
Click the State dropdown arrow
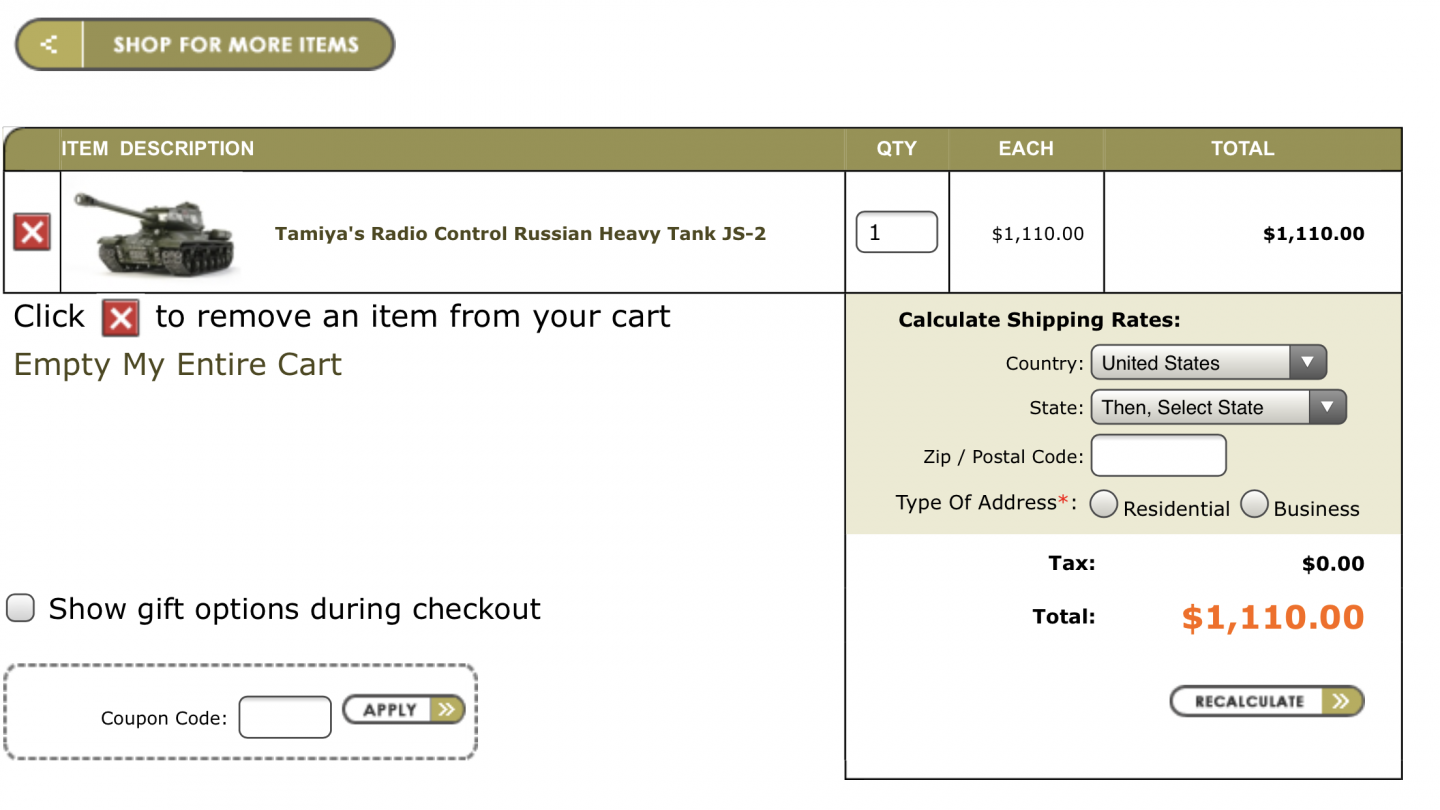point(1327,407)
